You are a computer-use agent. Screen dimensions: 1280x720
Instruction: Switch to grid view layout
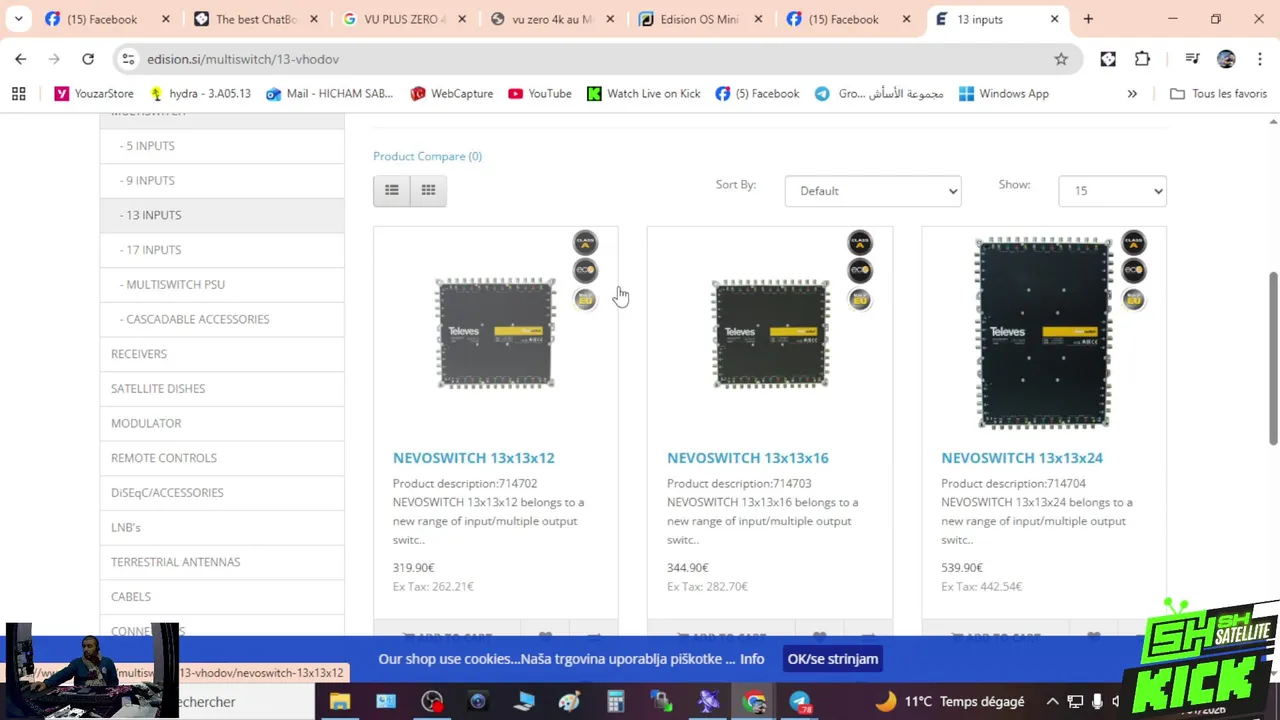click(428, 190)
